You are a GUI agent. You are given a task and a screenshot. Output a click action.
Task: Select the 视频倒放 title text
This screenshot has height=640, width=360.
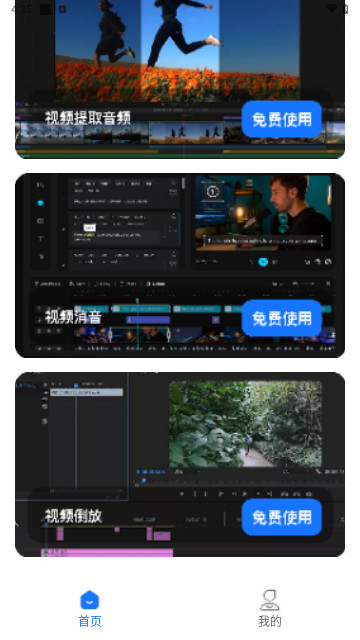point(73,516)
